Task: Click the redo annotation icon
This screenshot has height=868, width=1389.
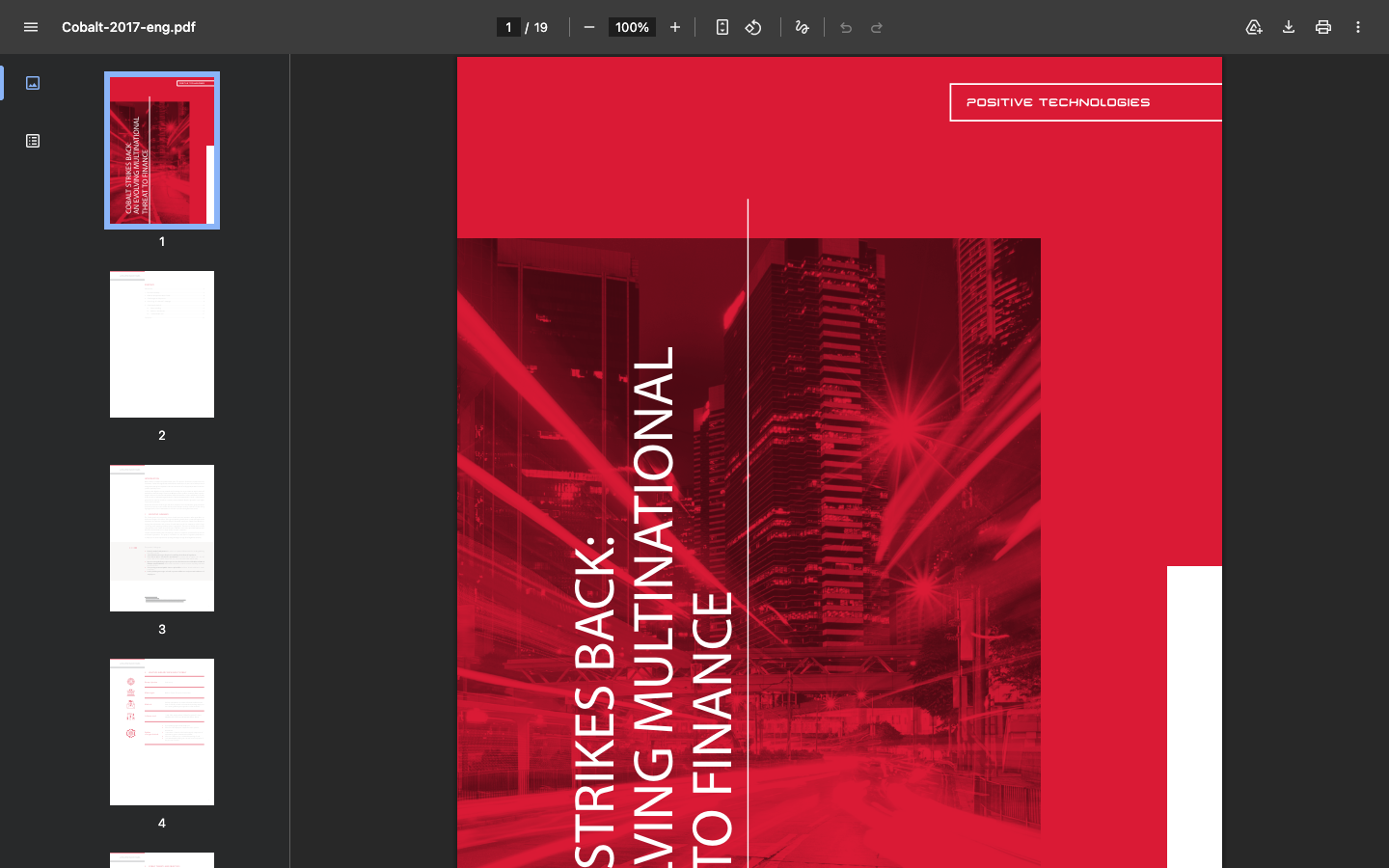Action: (x=877, y=27)
